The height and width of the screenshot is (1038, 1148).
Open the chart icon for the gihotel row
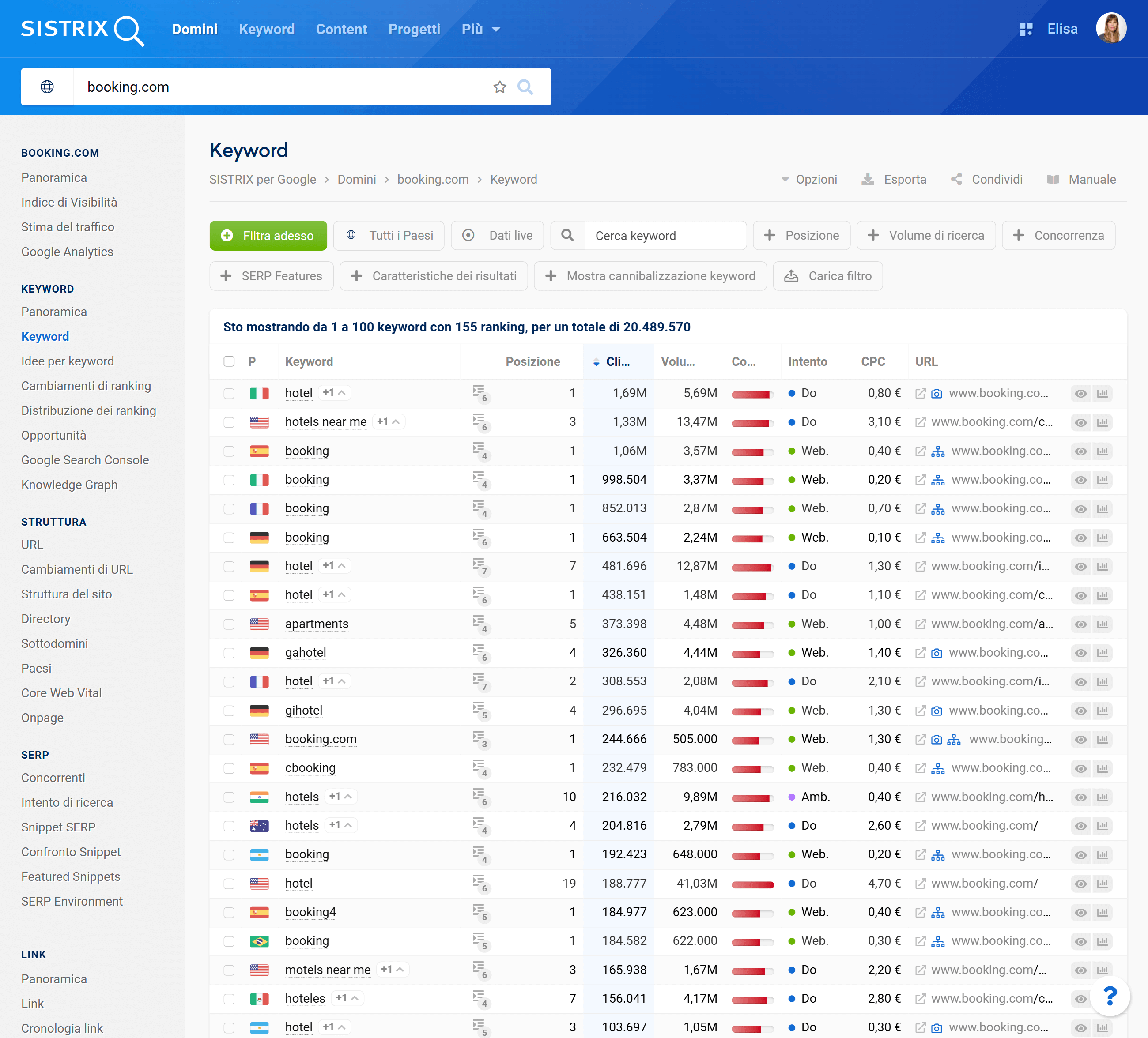point(1103,711)
